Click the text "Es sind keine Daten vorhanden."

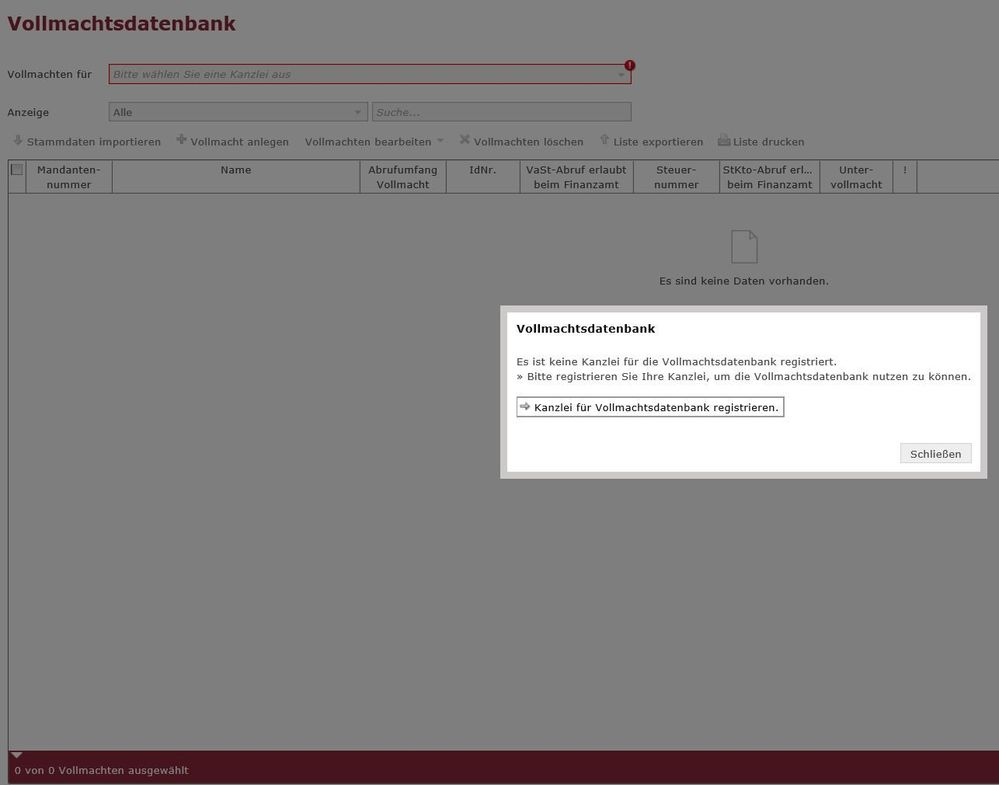pos(744,281)
